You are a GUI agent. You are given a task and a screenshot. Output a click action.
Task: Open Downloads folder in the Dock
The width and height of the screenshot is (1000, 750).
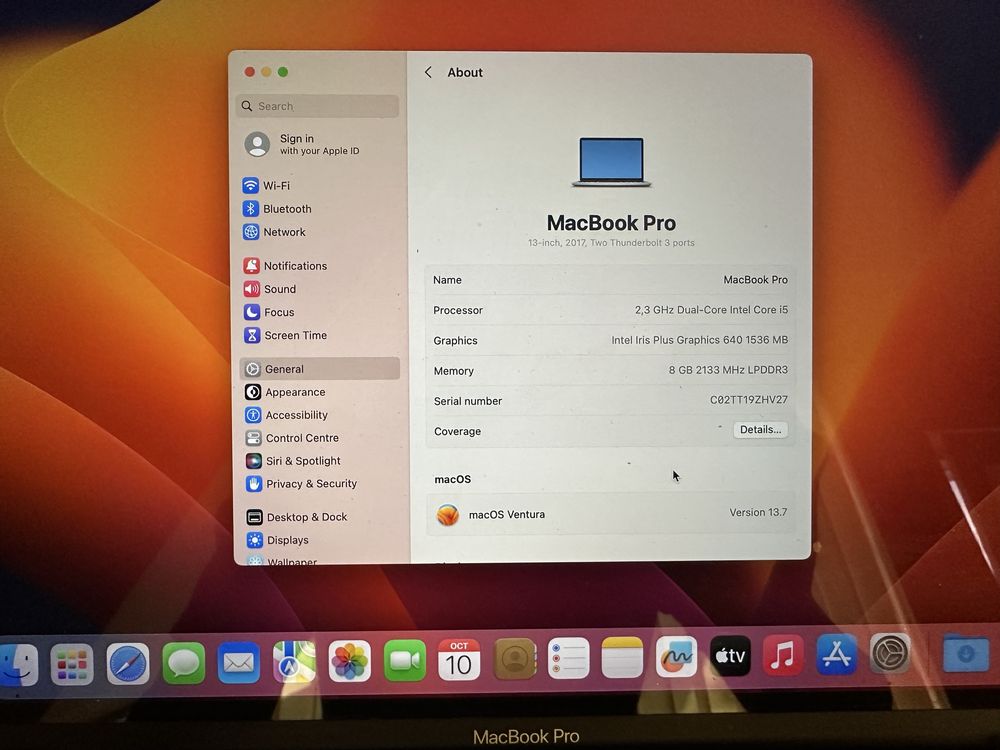(966, 653)
